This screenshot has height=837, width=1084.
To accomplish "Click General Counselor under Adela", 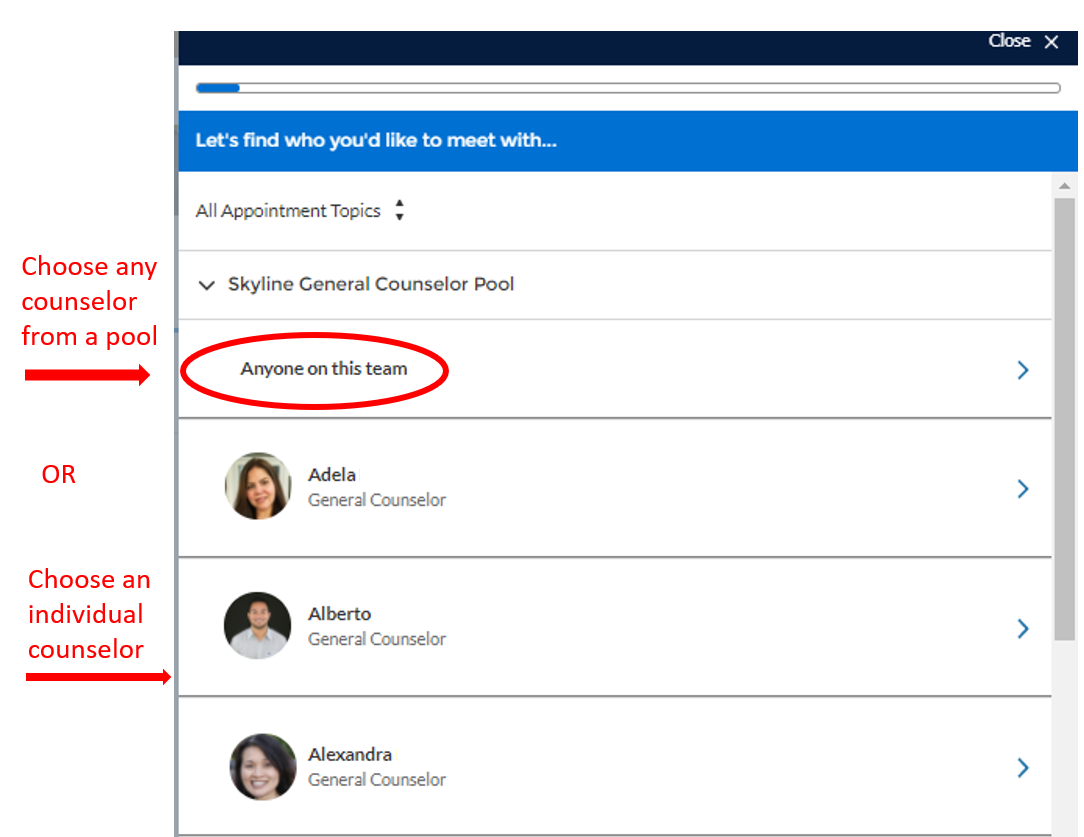I will (377, 500).
